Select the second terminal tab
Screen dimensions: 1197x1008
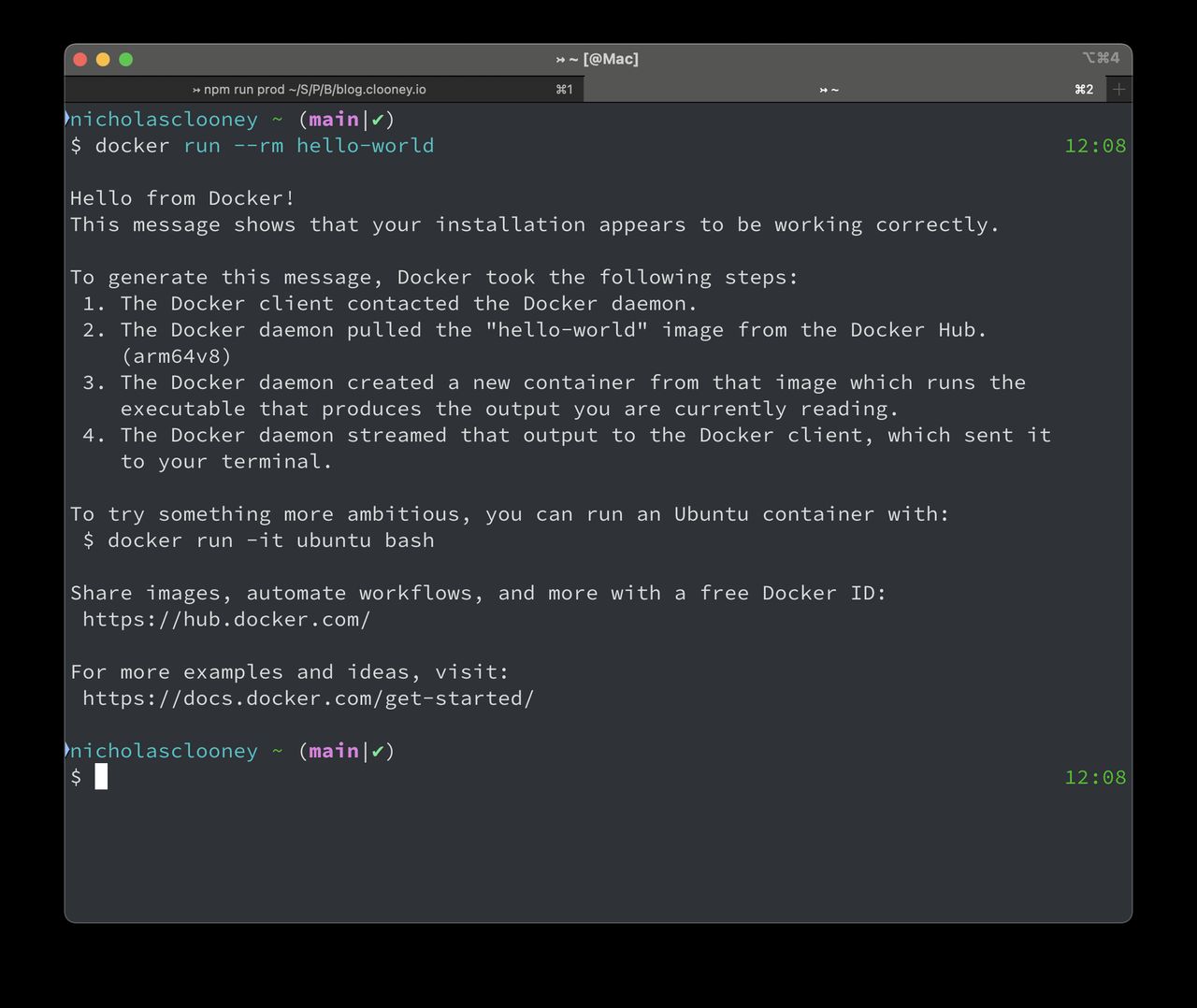point(844,90)
